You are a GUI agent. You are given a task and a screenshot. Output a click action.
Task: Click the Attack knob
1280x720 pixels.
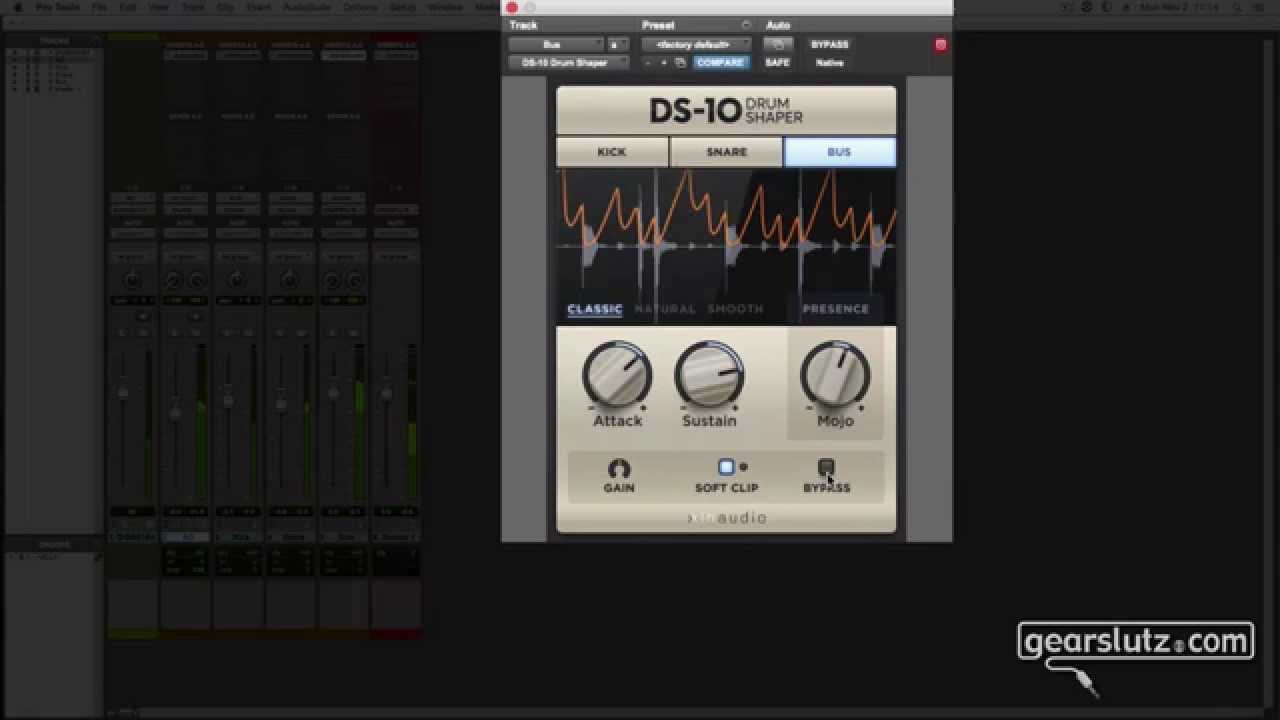[x=617, y=376]
